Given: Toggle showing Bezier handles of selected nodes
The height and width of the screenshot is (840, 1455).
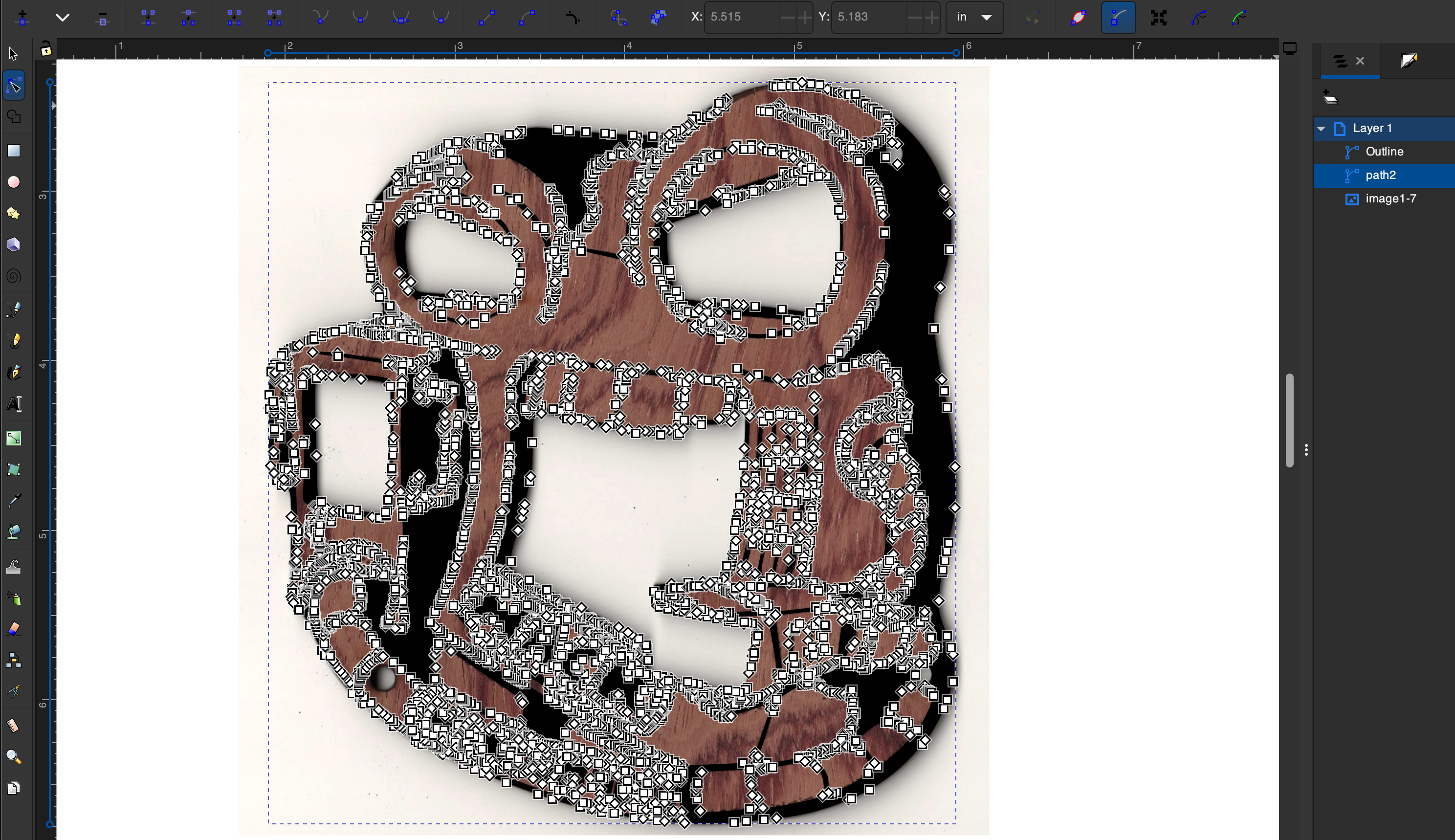Looking at the screenshot, I should [x=1118, y=17].
